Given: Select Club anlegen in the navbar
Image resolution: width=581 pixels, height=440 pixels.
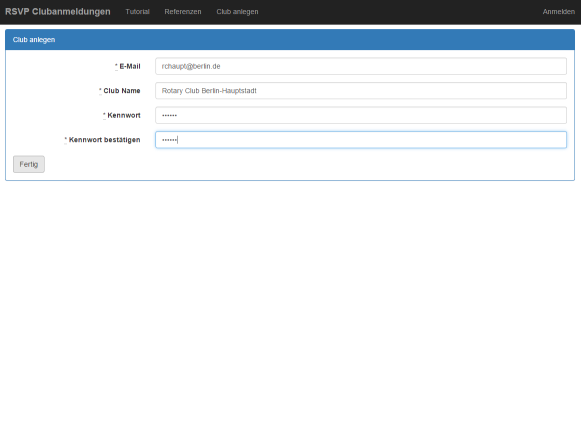Looking at the screenshot, I should point(237,12).
